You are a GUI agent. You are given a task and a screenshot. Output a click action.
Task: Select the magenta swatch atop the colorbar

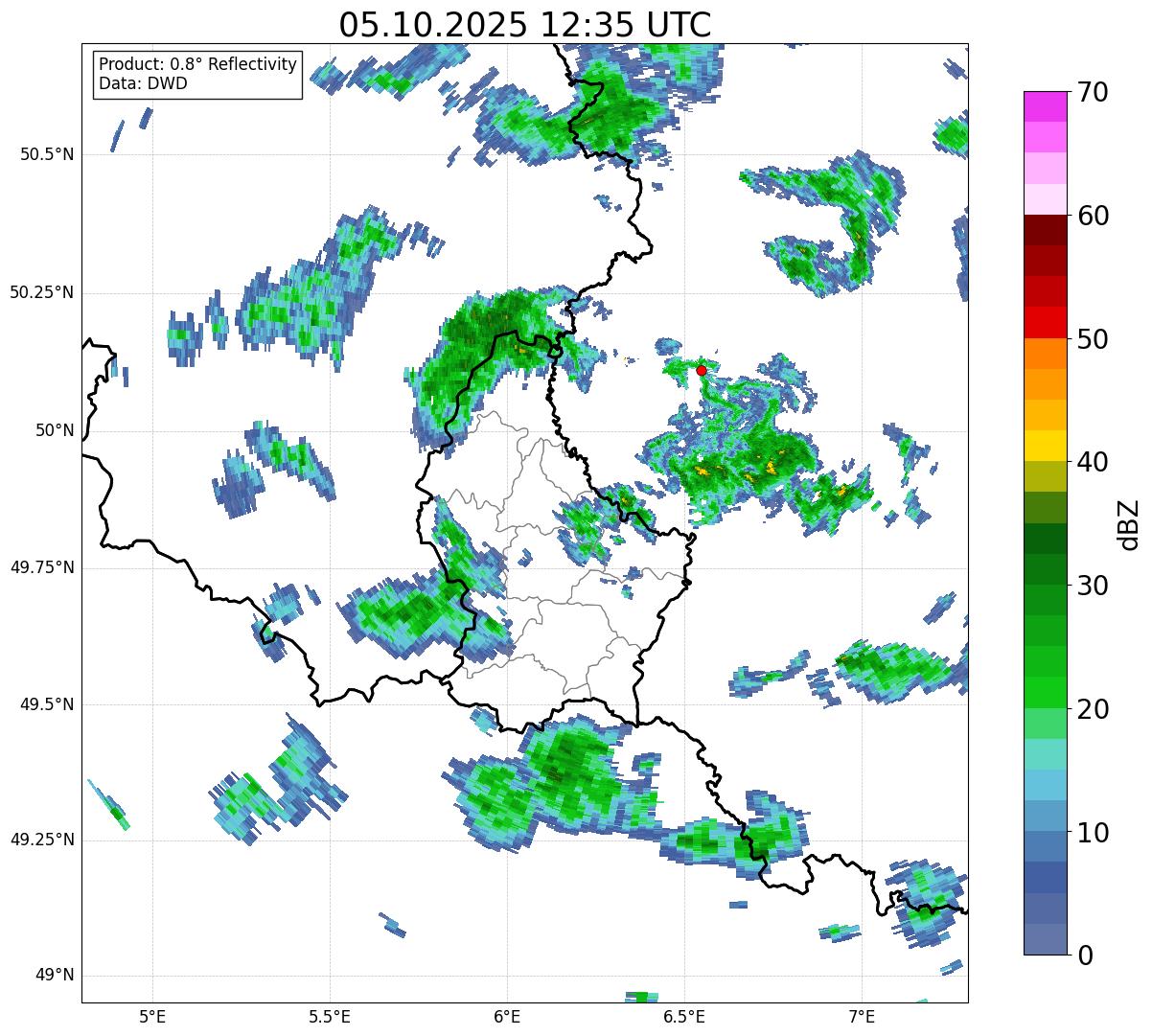coord(1050,106)
